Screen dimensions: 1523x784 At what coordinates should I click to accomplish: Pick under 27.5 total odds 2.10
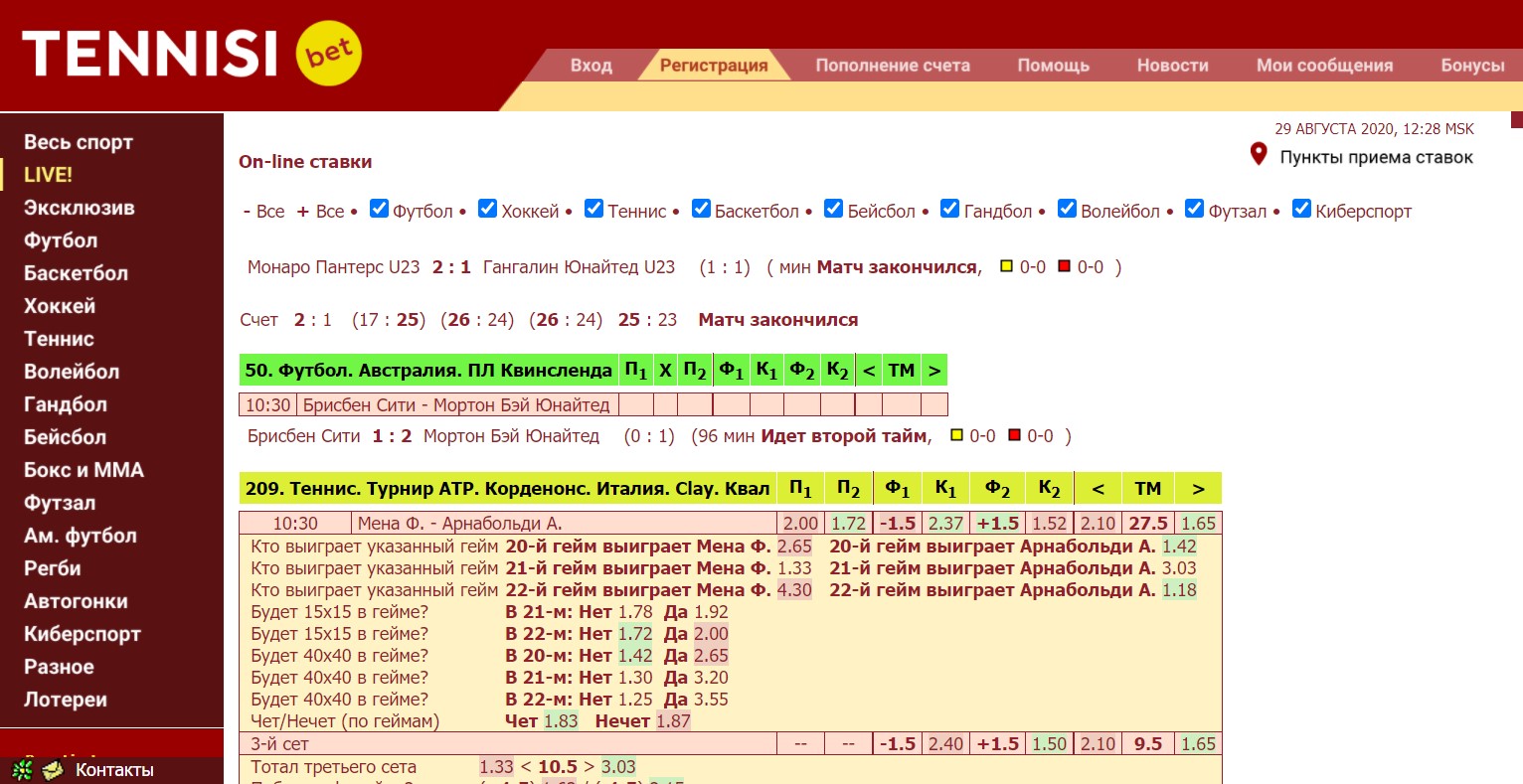click(x=1098, y=524)
